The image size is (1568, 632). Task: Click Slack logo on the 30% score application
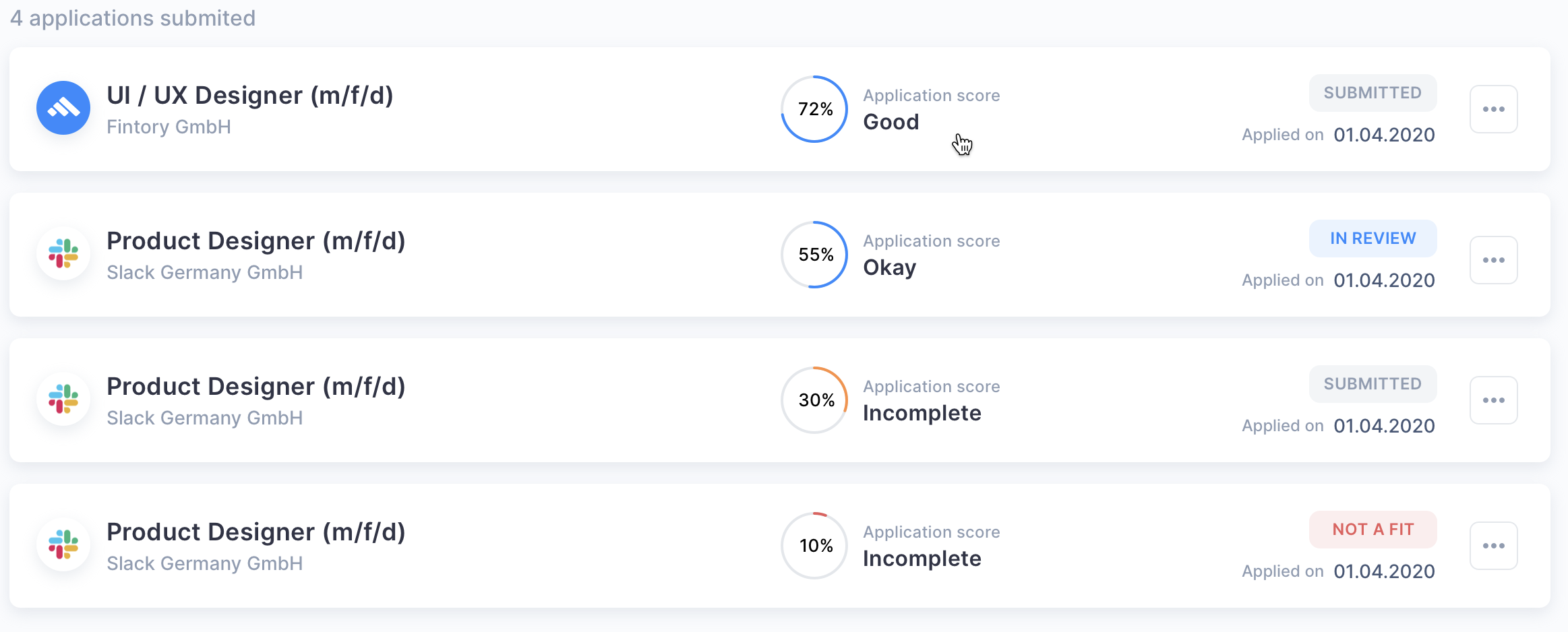63,399
